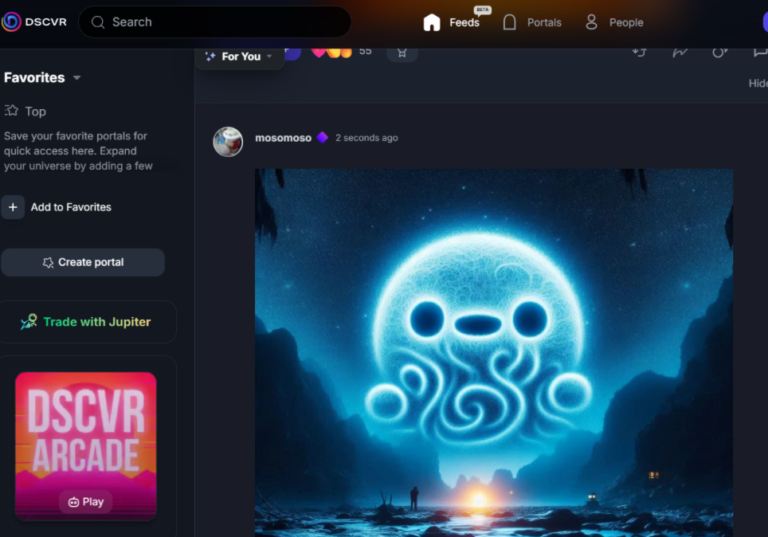
Task: Go to the People tab
Action: tap(626, 22)
